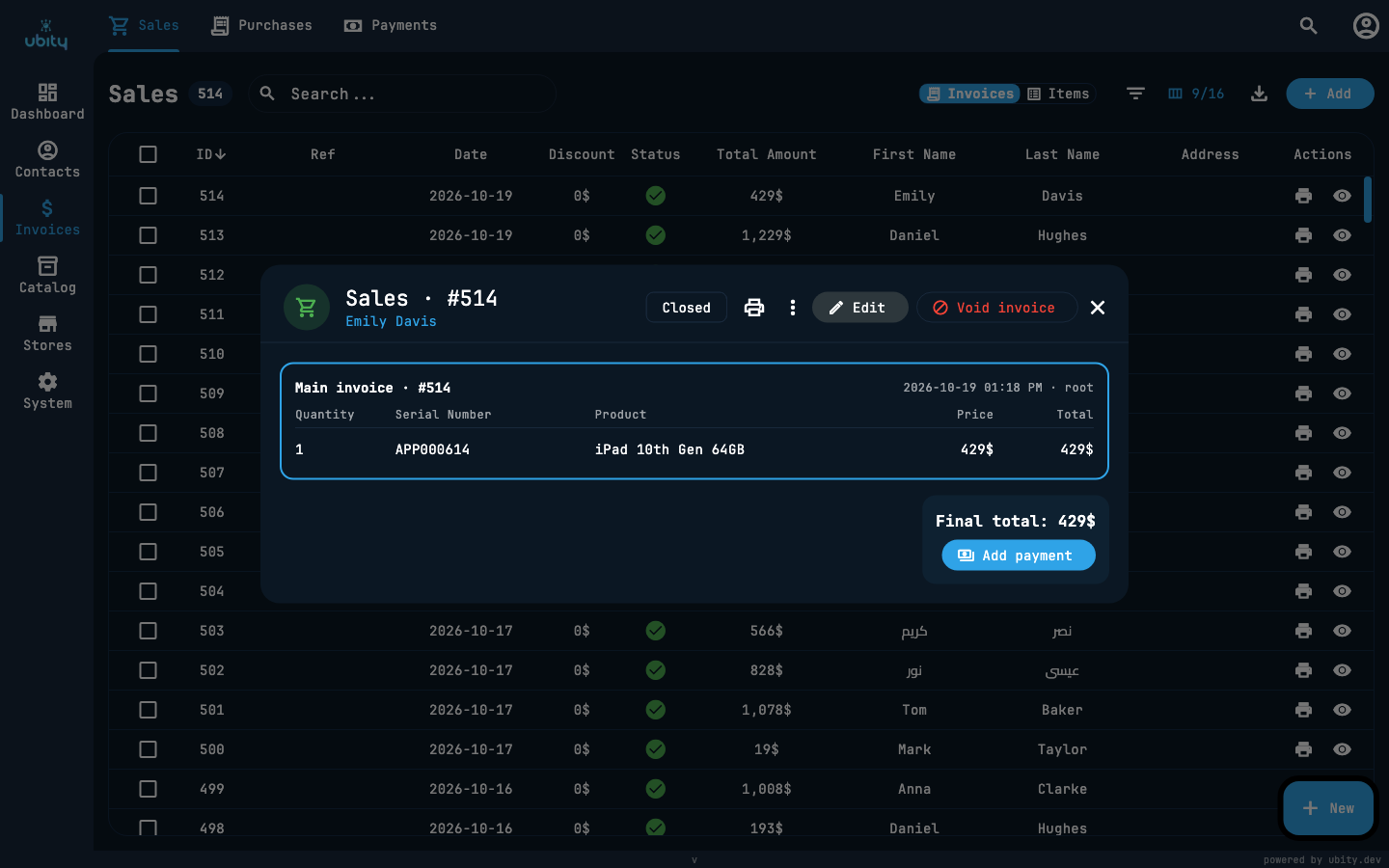Tick the checkbox for invoice 499
This screenshot has width=1389, height=868.
[x=148, y=789]
